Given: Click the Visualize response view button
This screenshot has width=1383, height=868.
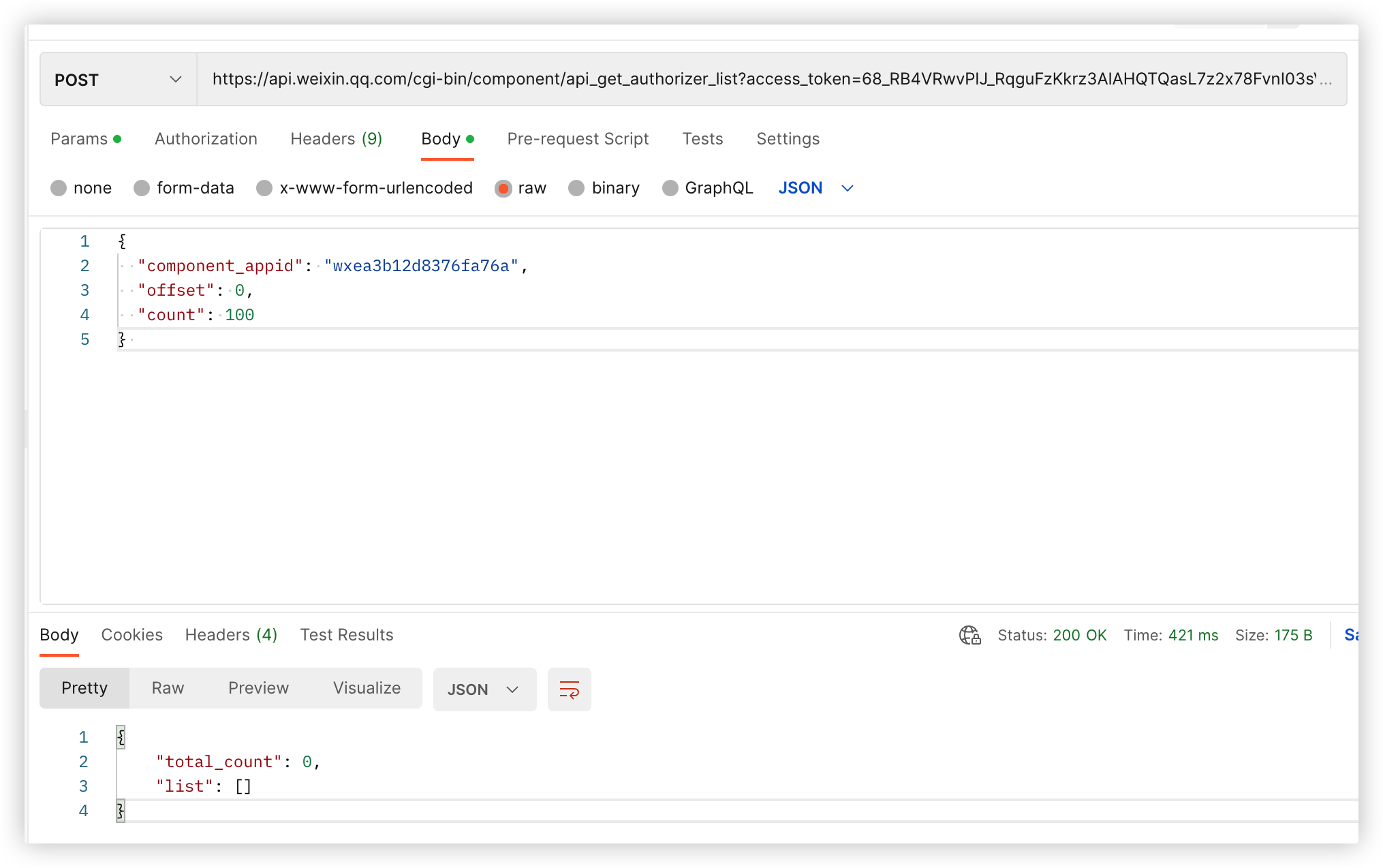Looking at the screenshot, I should [x=367, y=688].
